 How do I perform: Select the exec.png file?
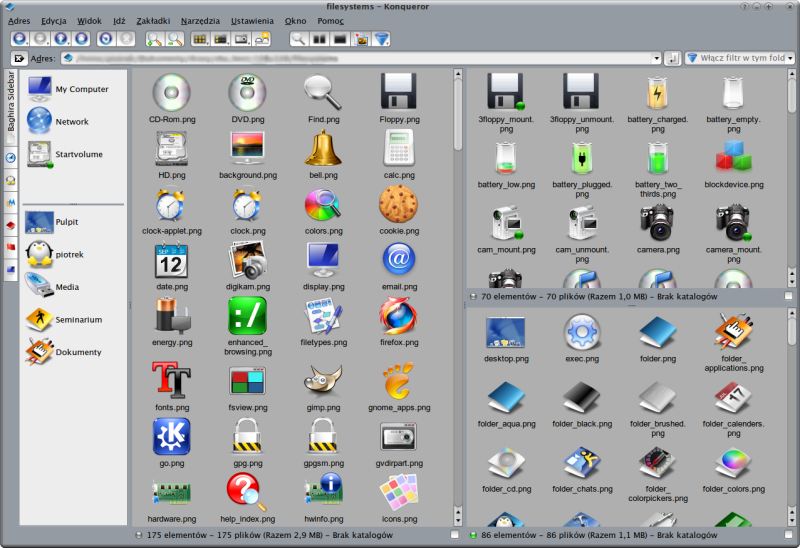point(582,338)
